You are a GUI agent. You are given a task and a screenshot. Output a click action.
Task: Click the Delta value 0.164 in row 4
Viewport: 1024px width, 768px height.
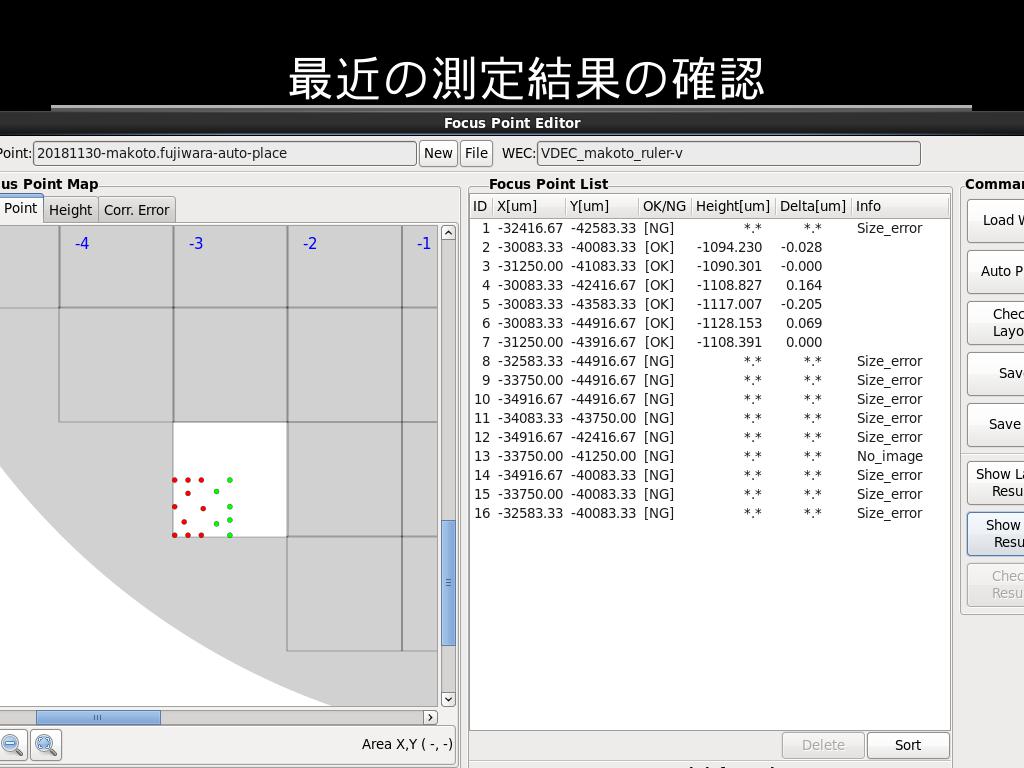tap(804, 285)
